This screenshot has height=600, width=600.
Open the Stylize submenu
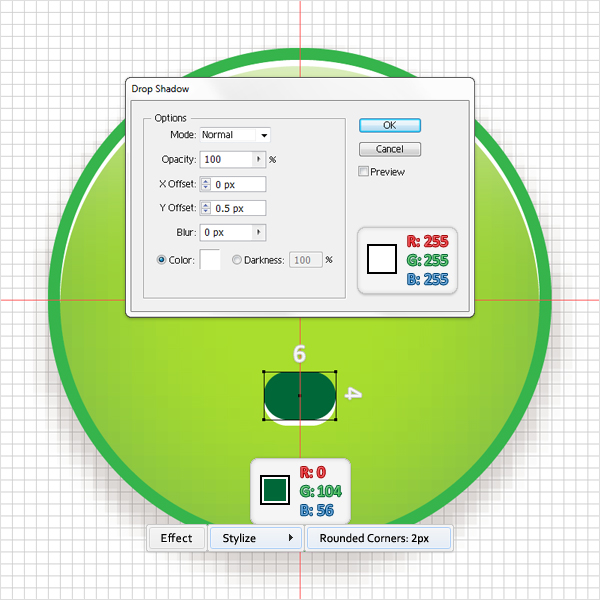pos(256,538)
